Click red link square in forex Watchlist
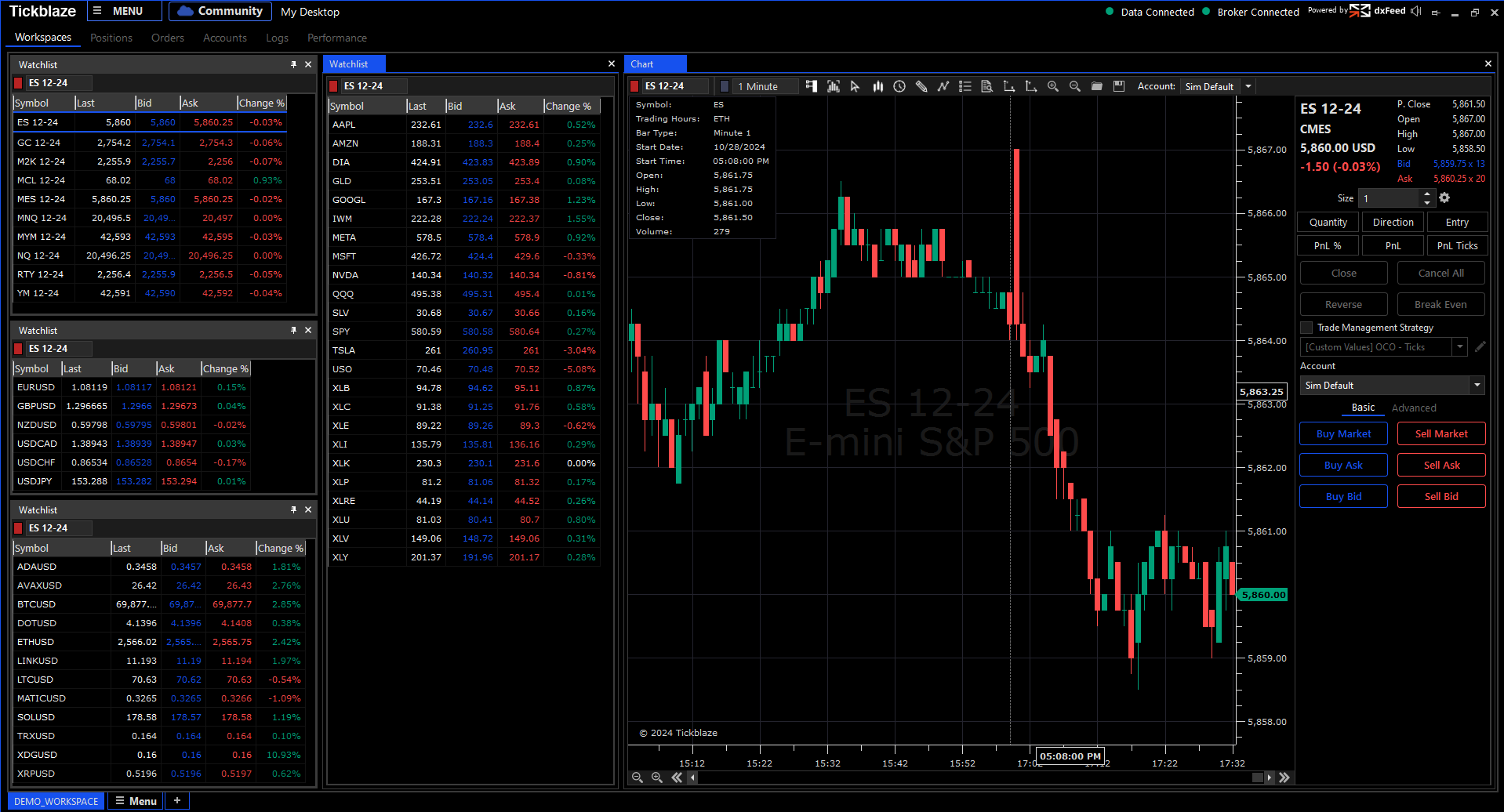Image resolution: width=1504 pixels, height=812 pixels. [x=18, y=349]
